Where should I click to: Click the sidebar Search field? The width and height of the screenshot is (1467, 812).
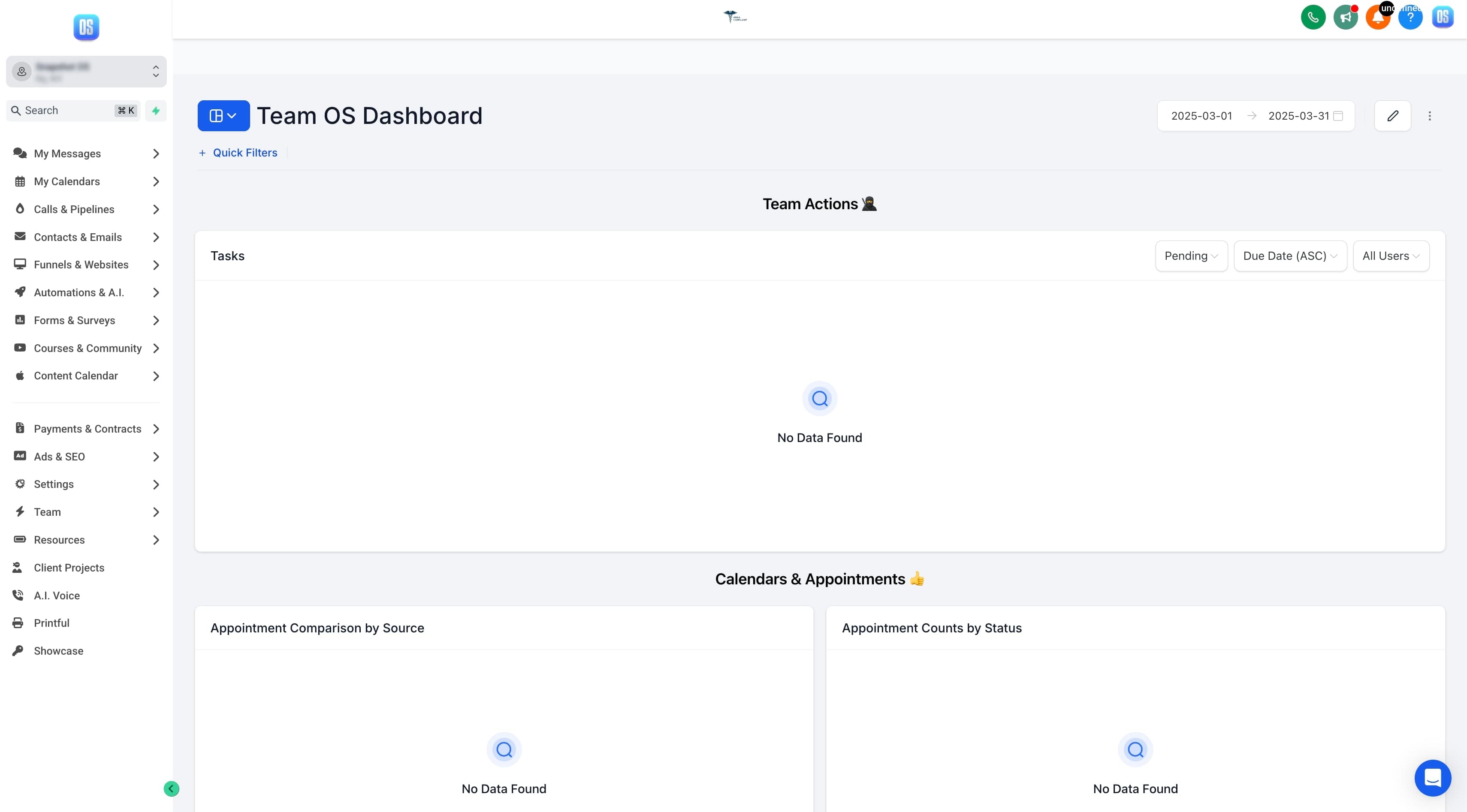(x=73, y=110)
